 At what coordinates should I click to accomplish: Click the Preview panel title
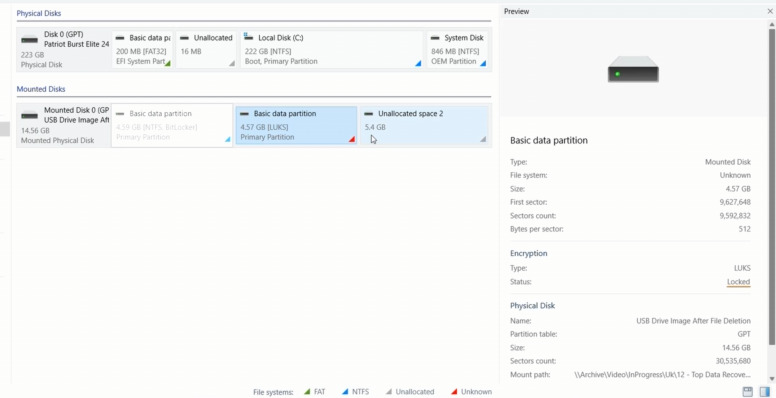tap(516, 11)
